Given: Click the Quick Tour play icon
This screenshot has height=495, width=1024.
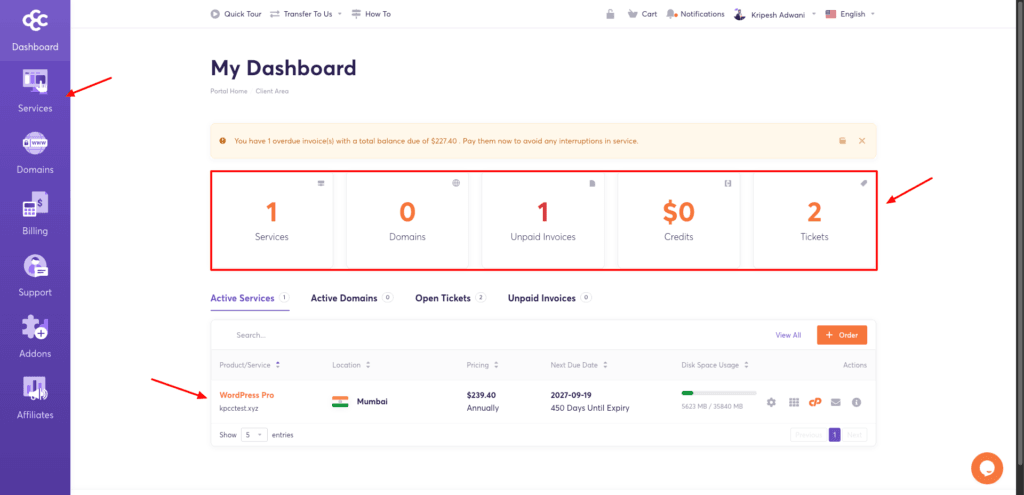Looking at the screenshot, I should pyautogui.click(x=216, y=14).
